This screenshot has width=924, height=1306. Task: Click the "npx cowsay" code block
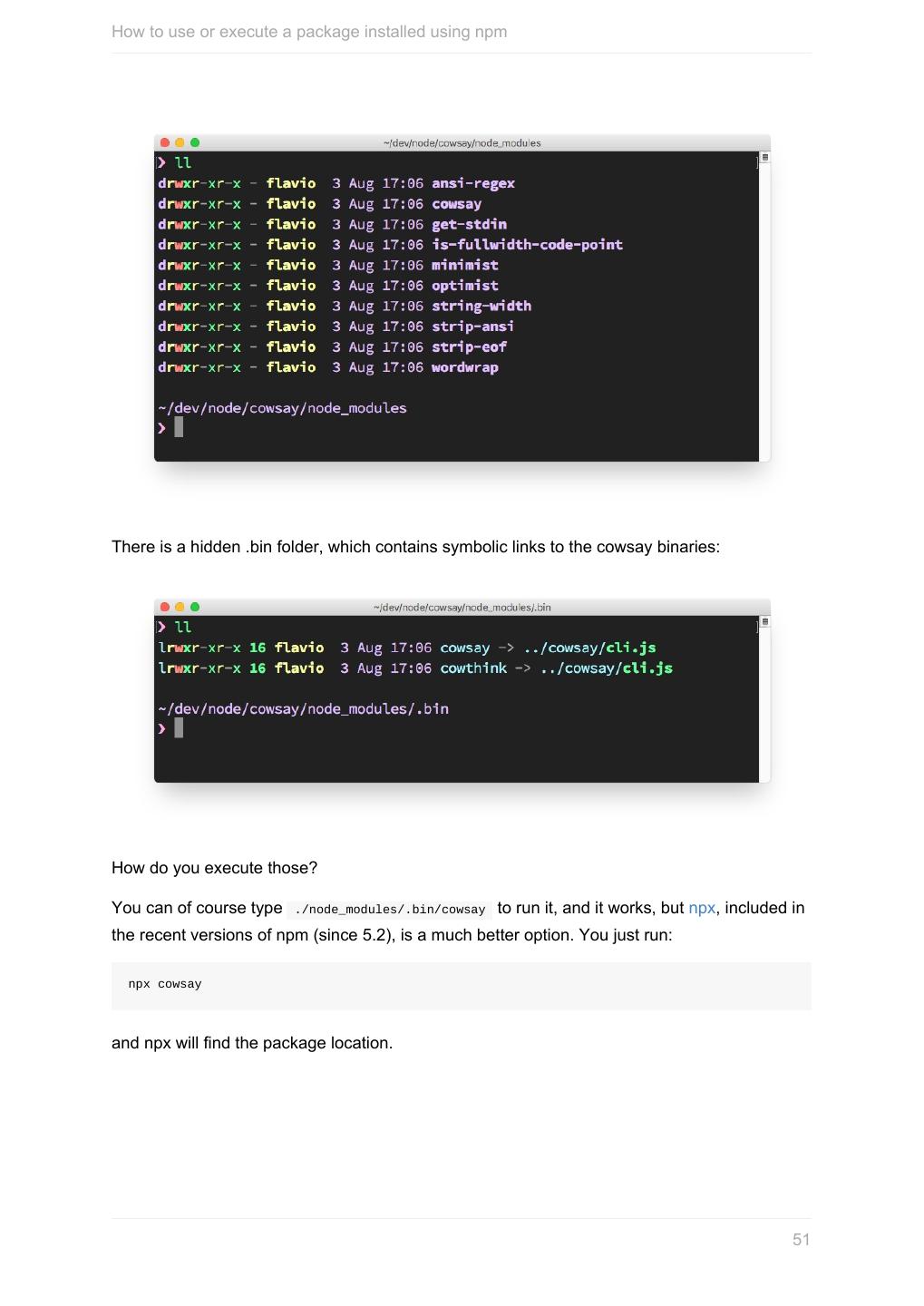pos(461,985)
